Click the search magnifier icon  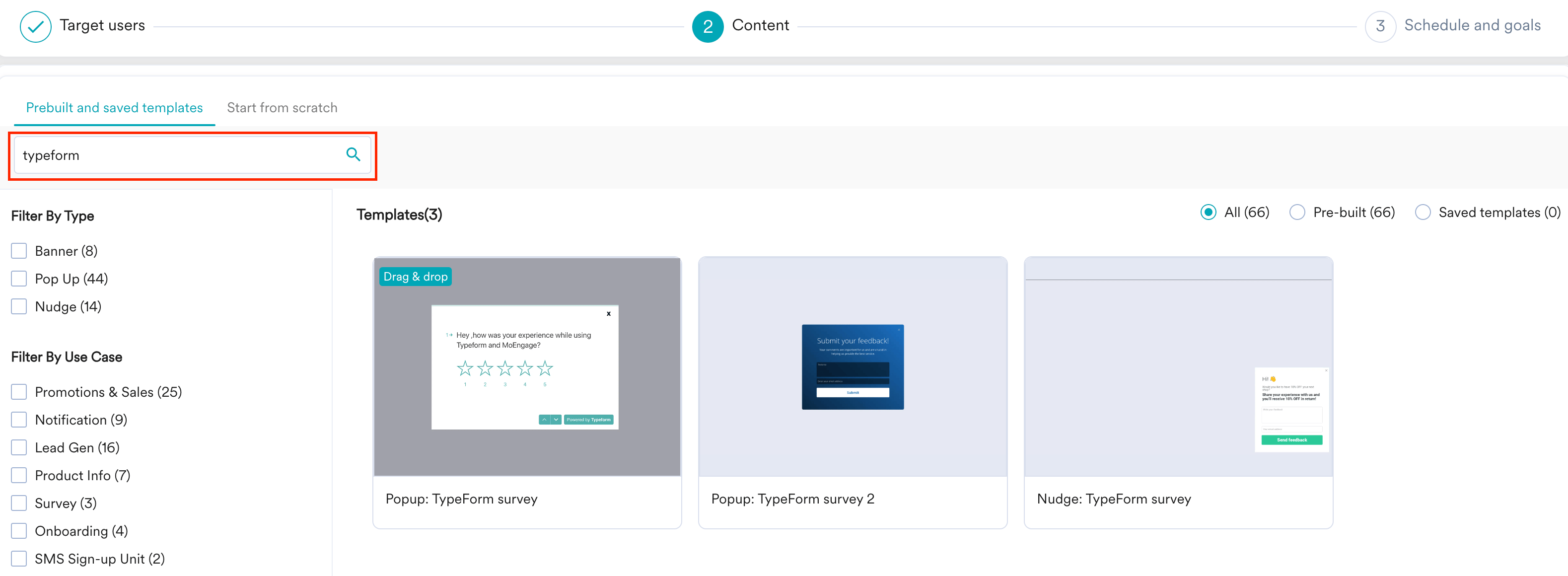353,154
